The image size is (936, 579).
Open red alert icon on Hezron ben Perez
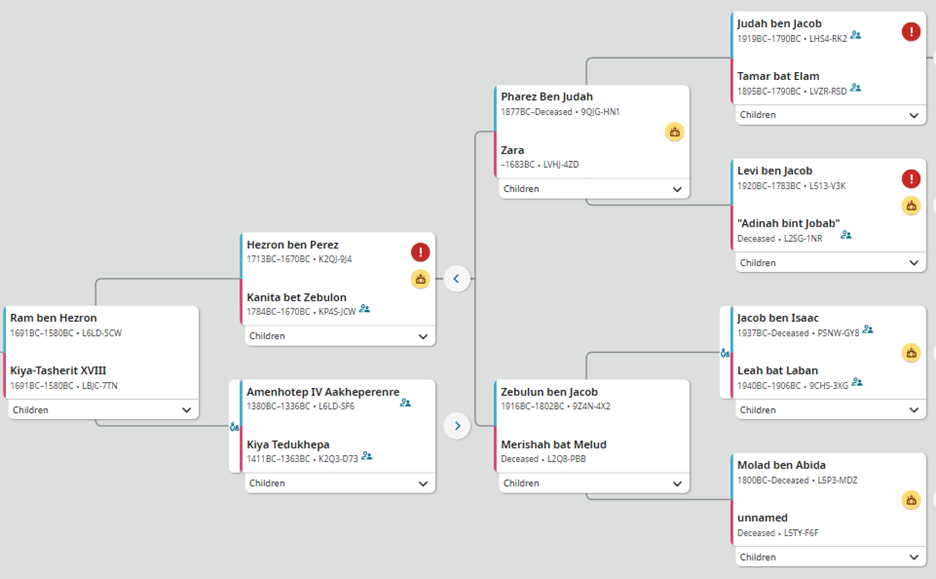tap(421, 253)
